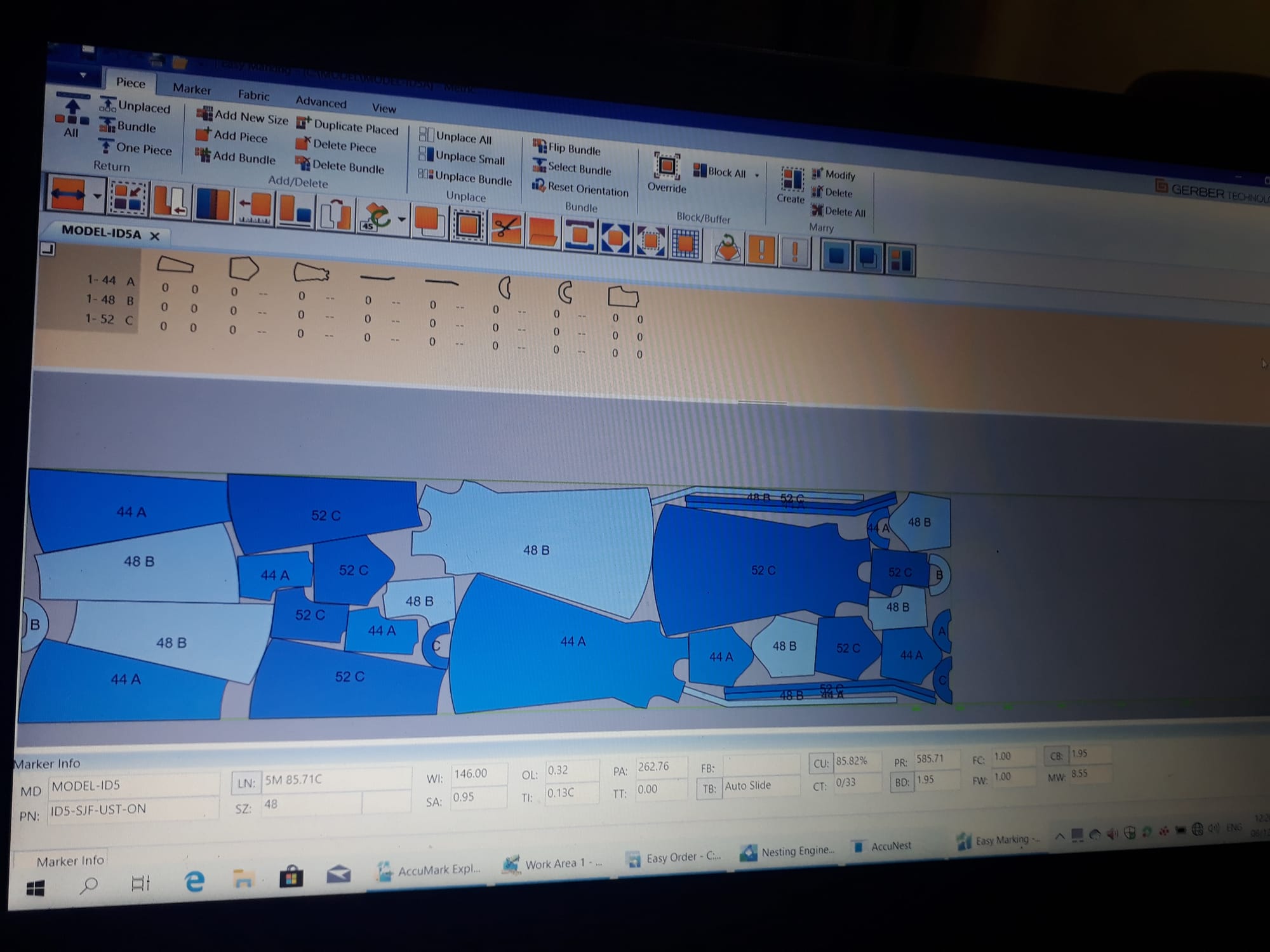Open the Advanced ribbon tab

tap(321, 102)
